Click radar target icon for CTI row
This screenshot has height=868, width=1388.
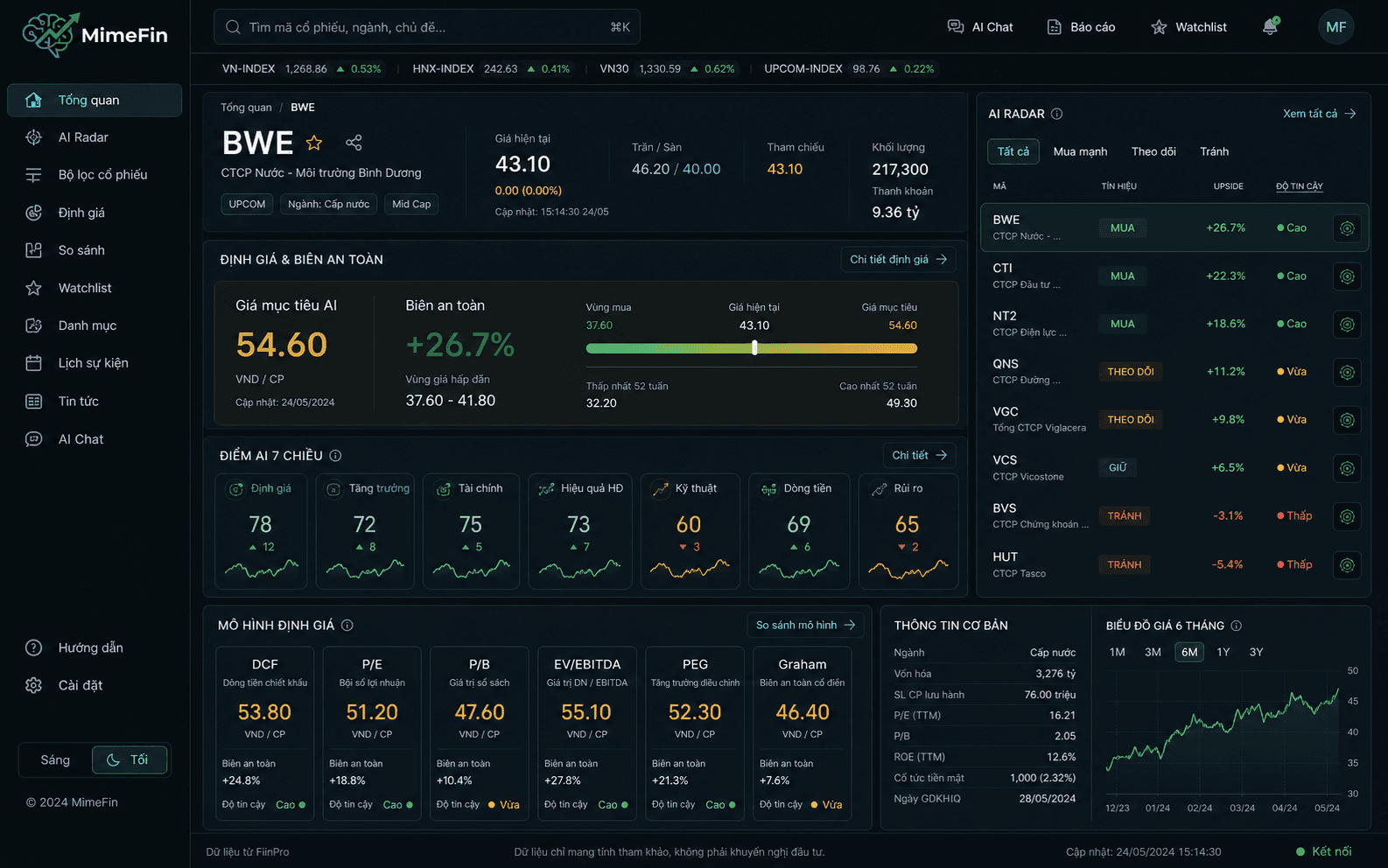[1347, 276]
